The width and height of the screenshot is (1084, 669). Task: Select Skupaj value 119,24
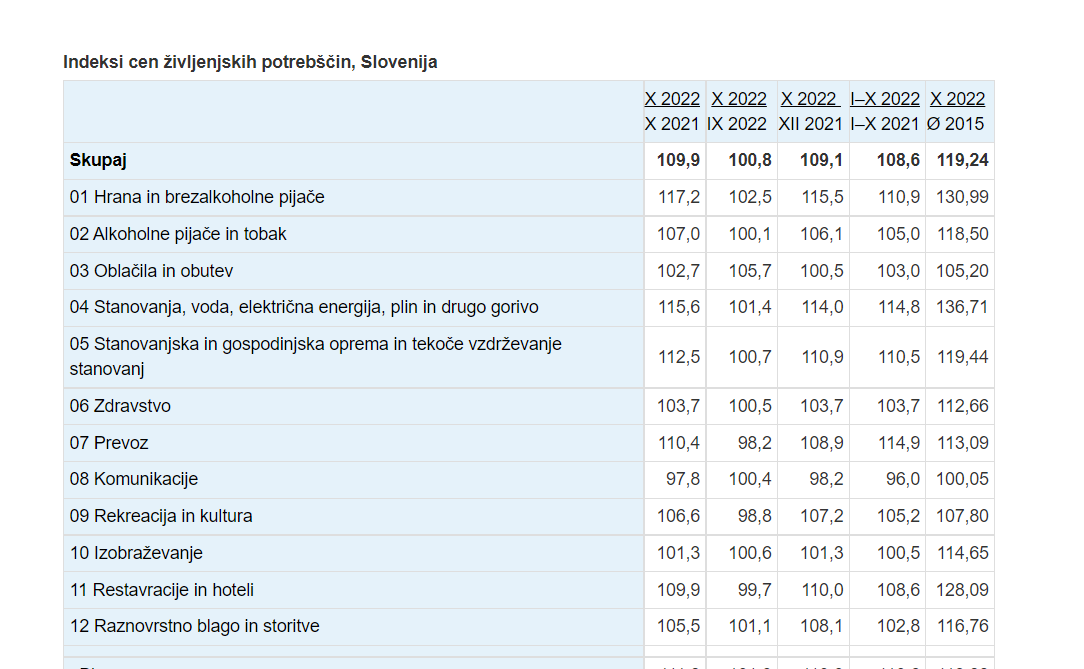pyautogui.click(x=962, y=160)
